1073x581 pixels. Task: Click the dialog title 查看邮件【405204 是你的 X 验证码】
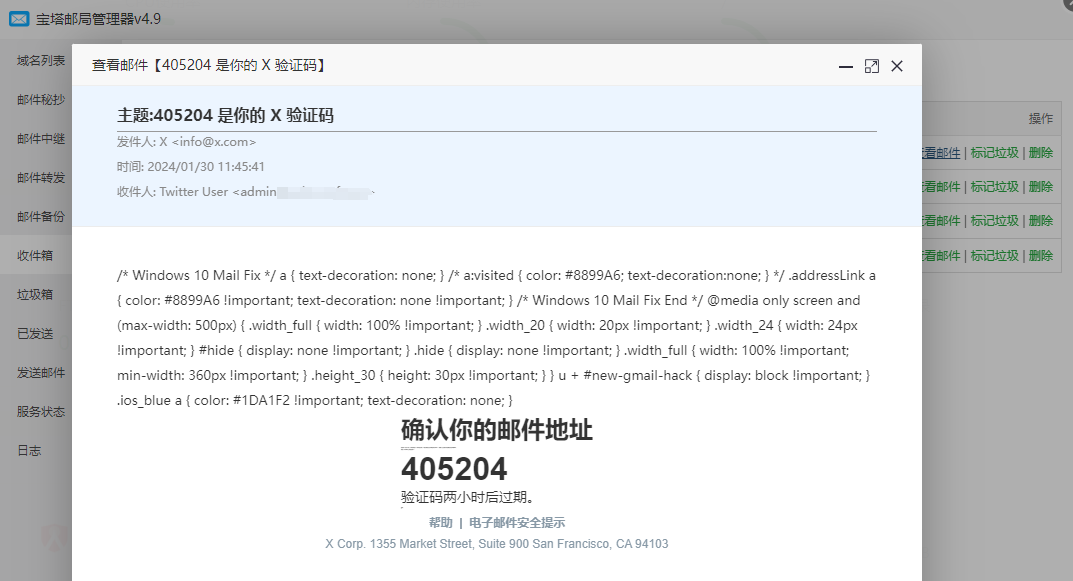click(211, 66)
